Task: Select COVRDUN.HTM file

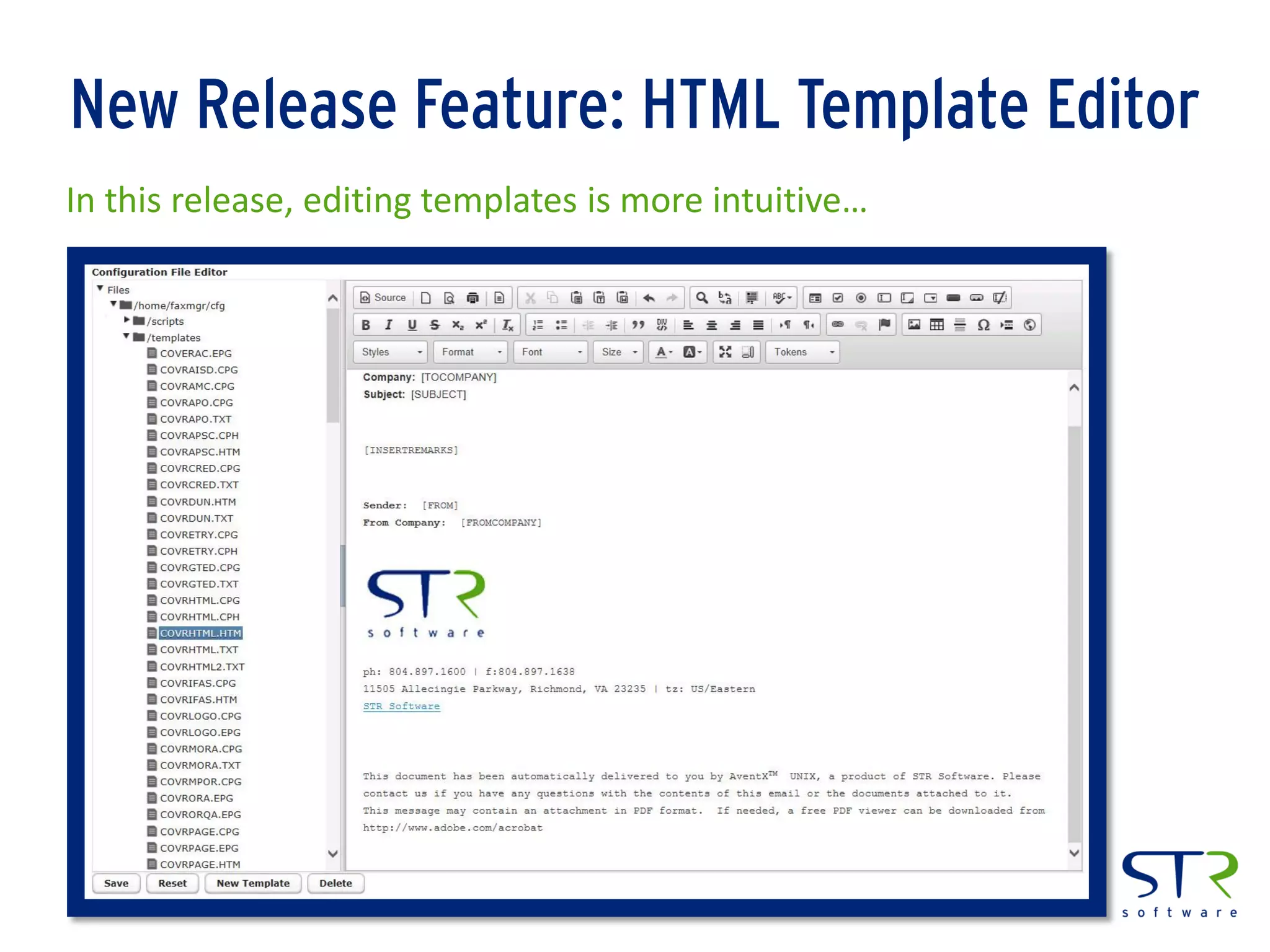Action: coord(198,502)
